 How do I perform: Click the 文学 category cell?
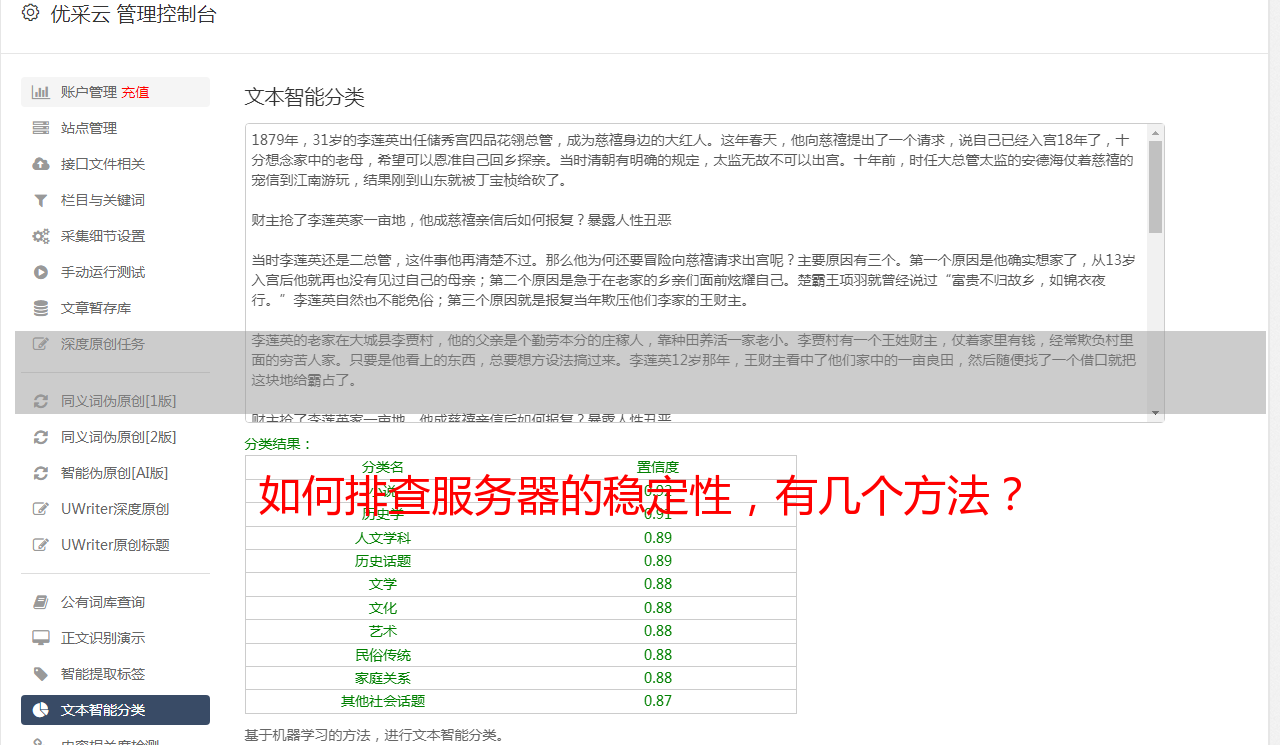tap(383, 584)
